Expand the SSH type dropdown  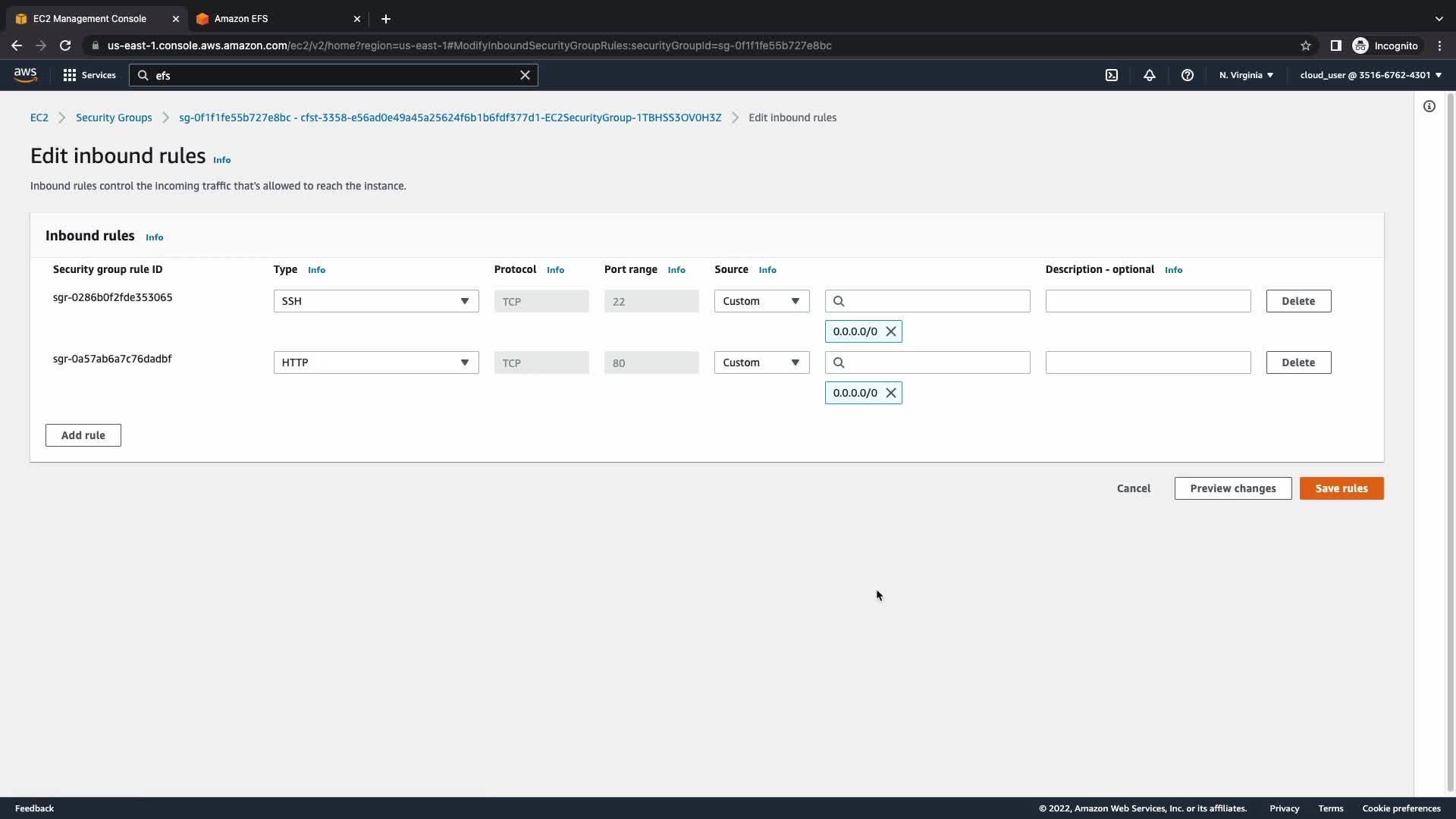(x=375, y=301)
